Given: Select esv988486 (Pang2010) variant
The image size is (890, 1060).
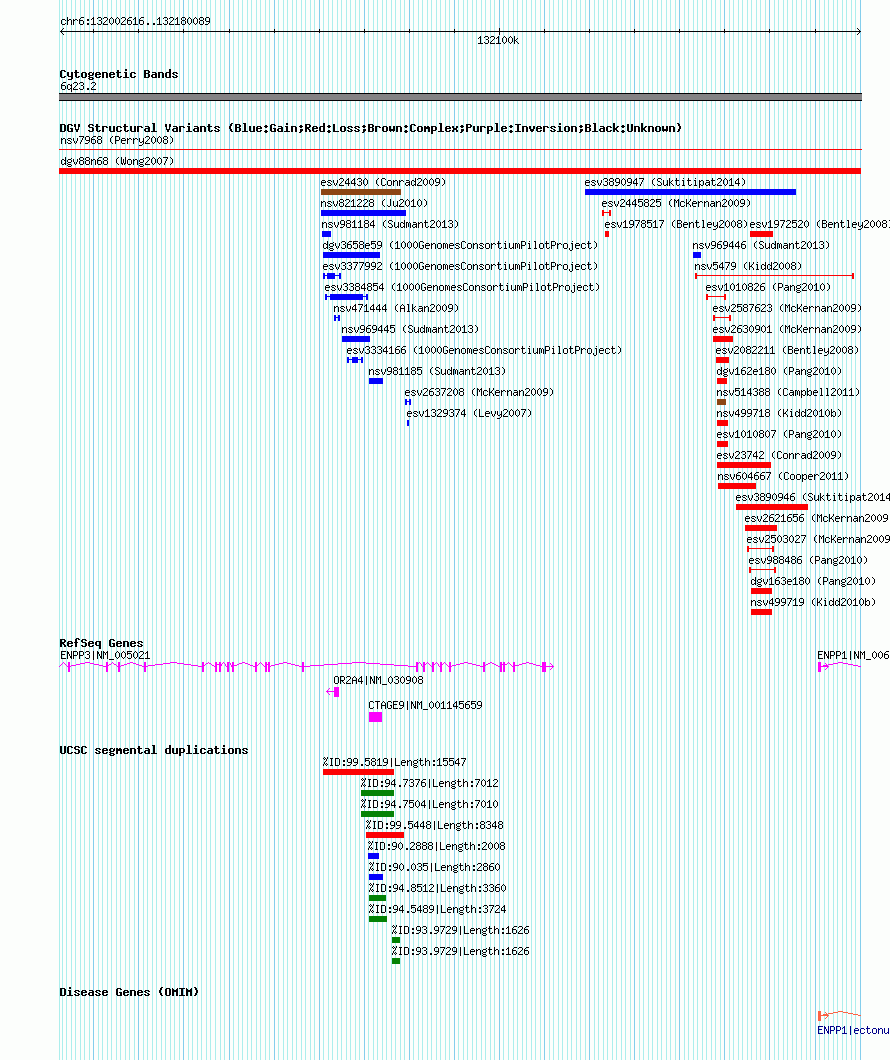Looking at the screenshot, I should 808,560.
